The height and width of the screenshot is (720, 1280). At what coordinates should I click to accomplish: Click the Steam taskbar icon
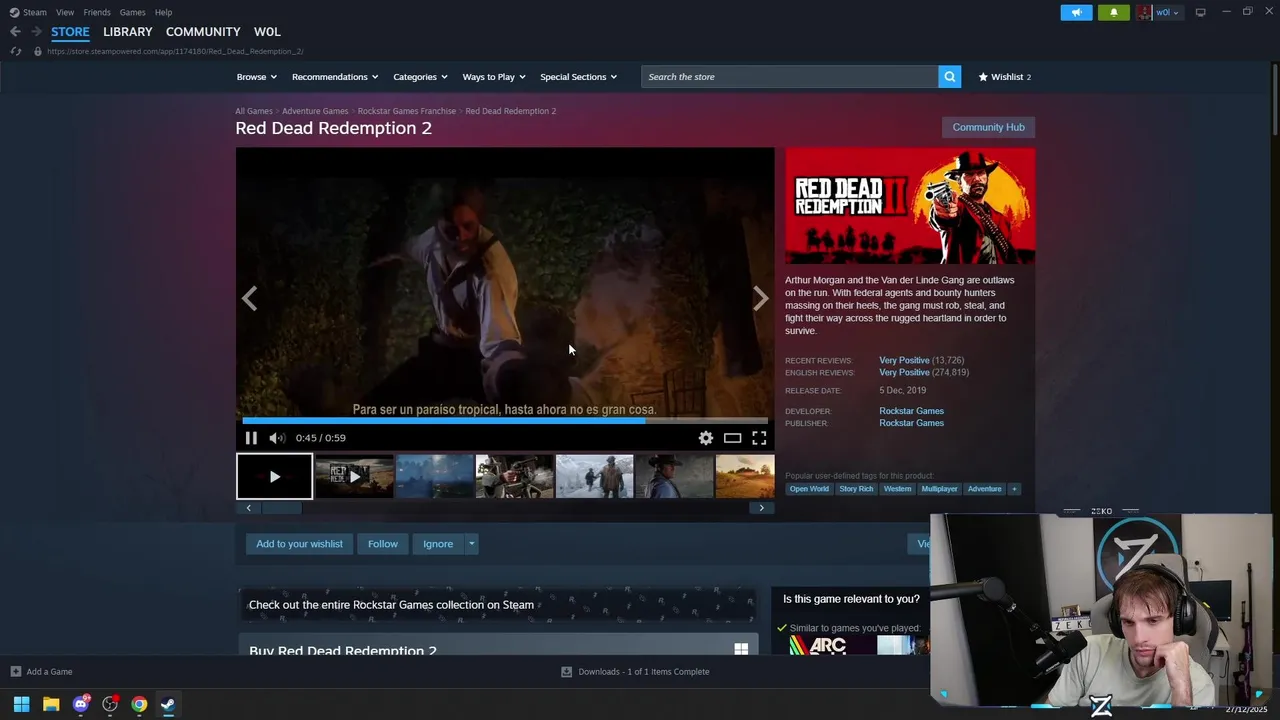[168, 704]
